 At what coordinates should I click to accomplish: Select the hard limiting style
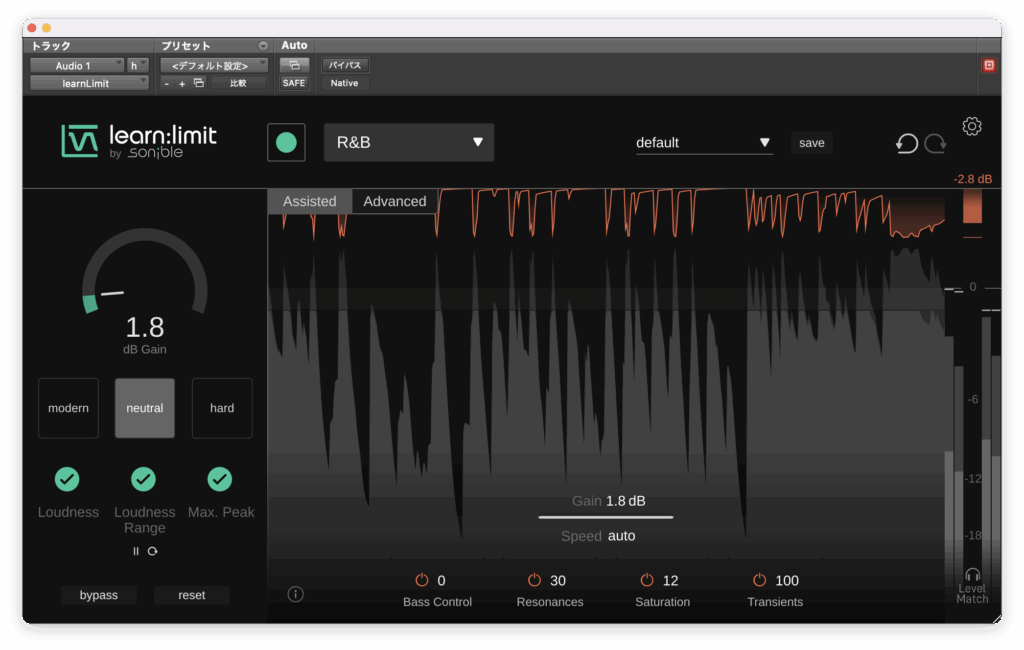coord(222,408)
